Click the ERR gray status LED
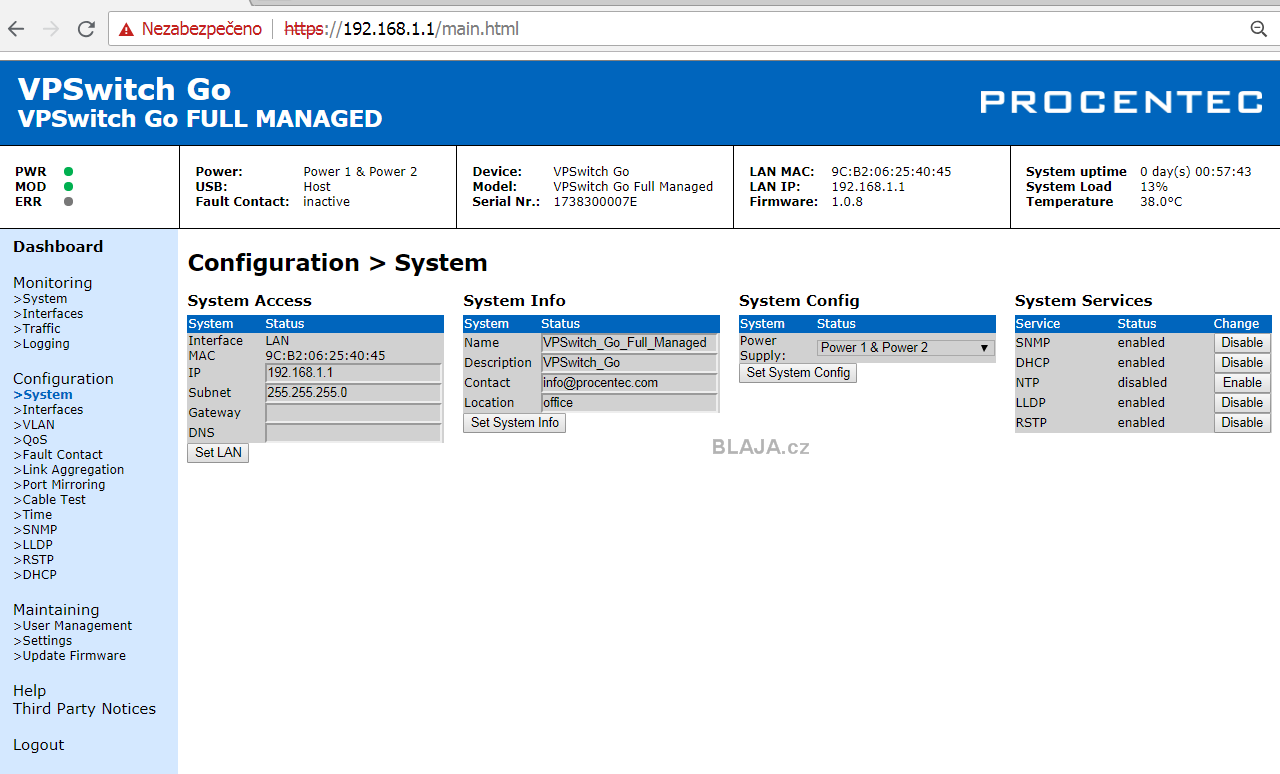The image size is (1280, 774). coord(68,202)
